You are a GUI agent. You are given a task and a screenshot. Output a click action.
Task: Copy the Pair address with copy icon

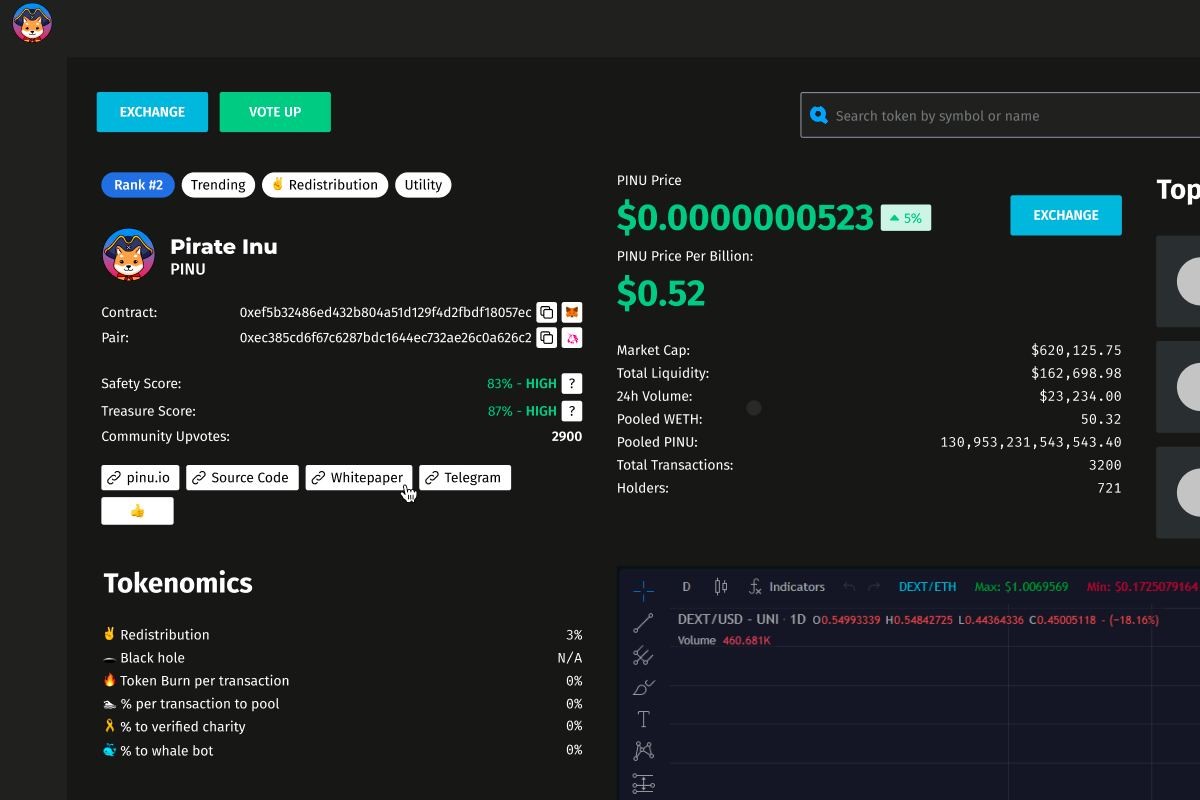point(546,338)
